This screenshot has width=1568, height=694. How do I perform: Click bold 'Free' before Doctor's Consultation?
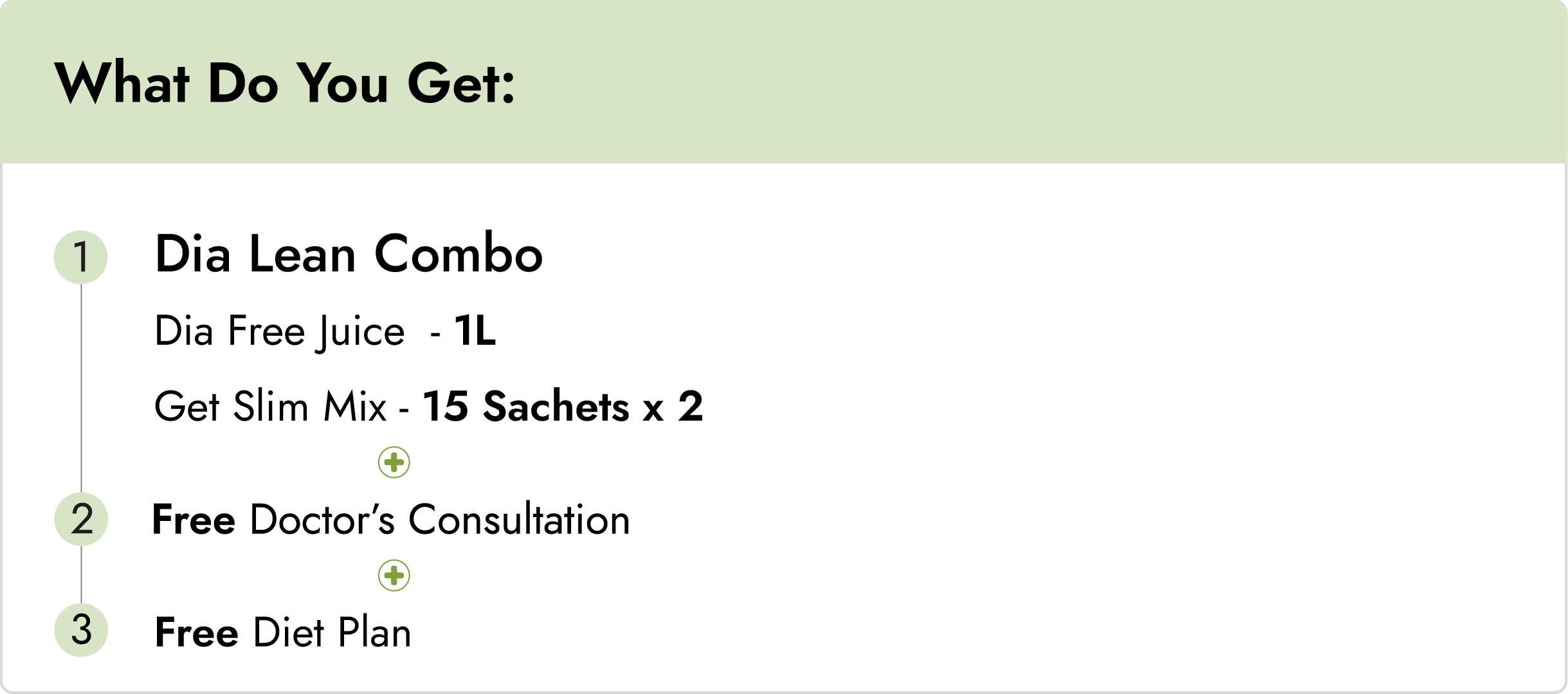[194, 520]
